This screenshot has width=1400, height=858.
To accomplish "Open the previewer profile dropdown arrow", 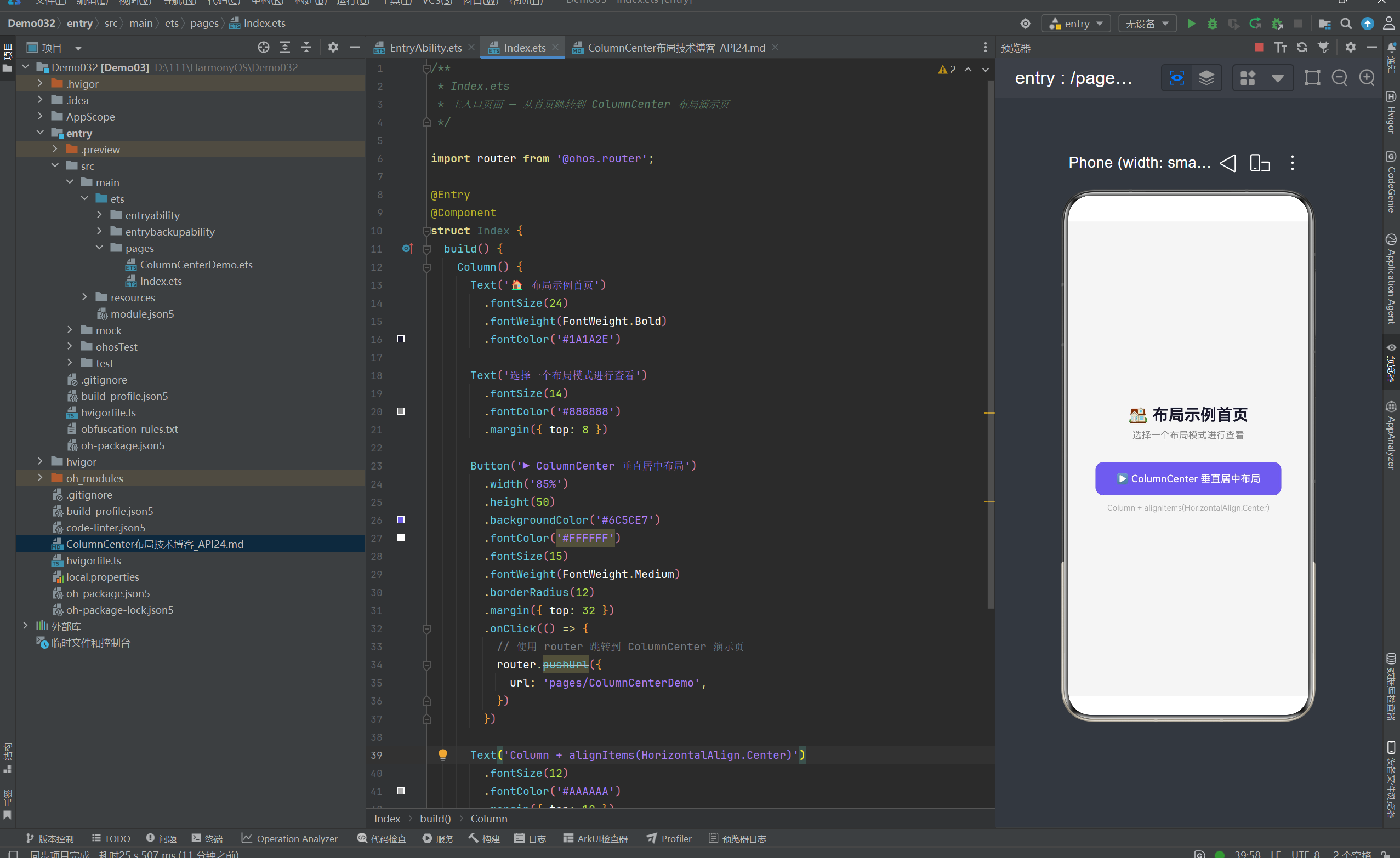I will [1277, 78].
